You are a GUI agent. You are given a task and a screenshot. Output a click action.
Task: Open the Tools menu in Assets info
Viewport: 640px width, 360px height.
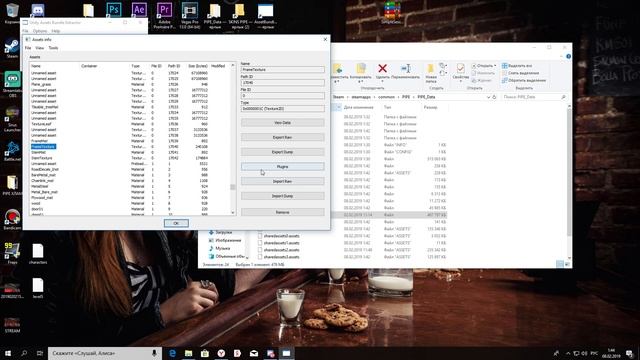(53, 48)
